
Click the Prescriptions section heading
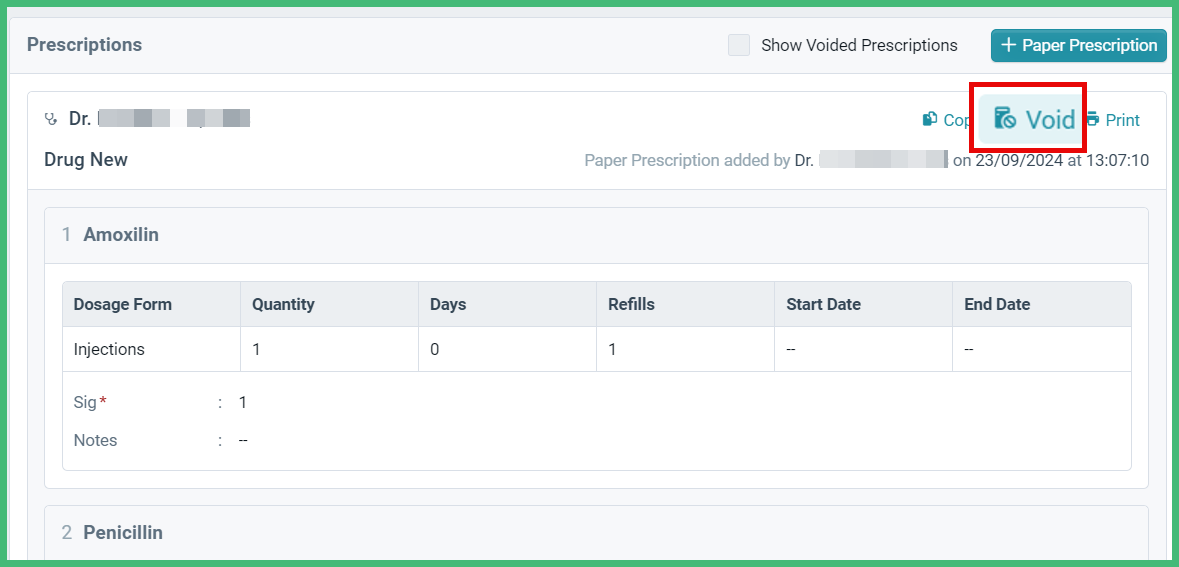pos(84,45)
